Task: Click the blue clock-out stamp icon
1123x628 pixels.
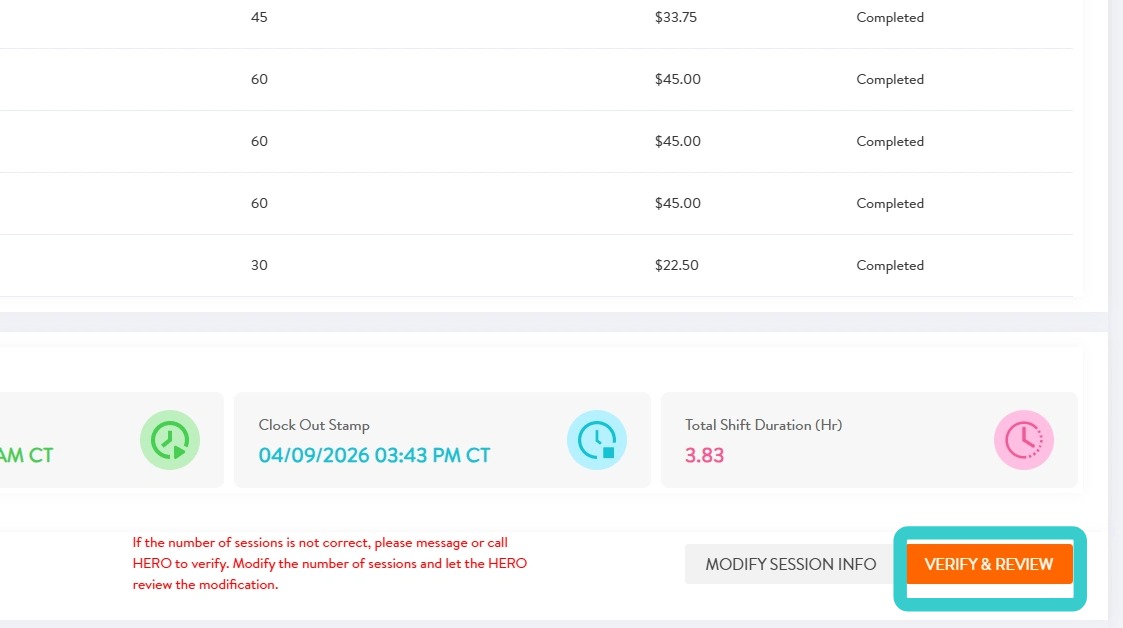Action: pos(597,440)
